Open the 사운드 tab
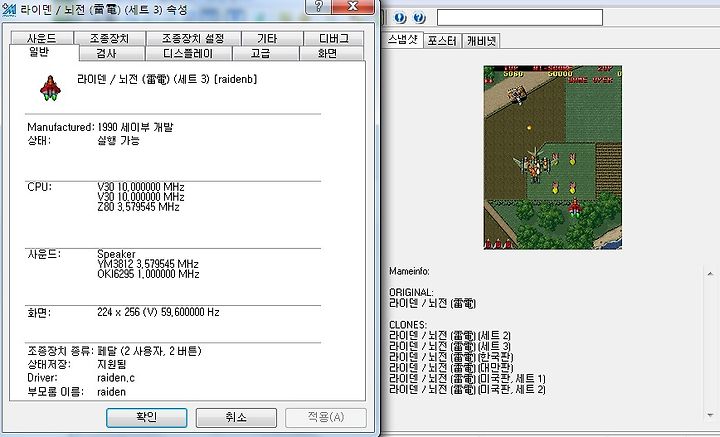The height and width of the screenshot is (437, 720). 42,38
